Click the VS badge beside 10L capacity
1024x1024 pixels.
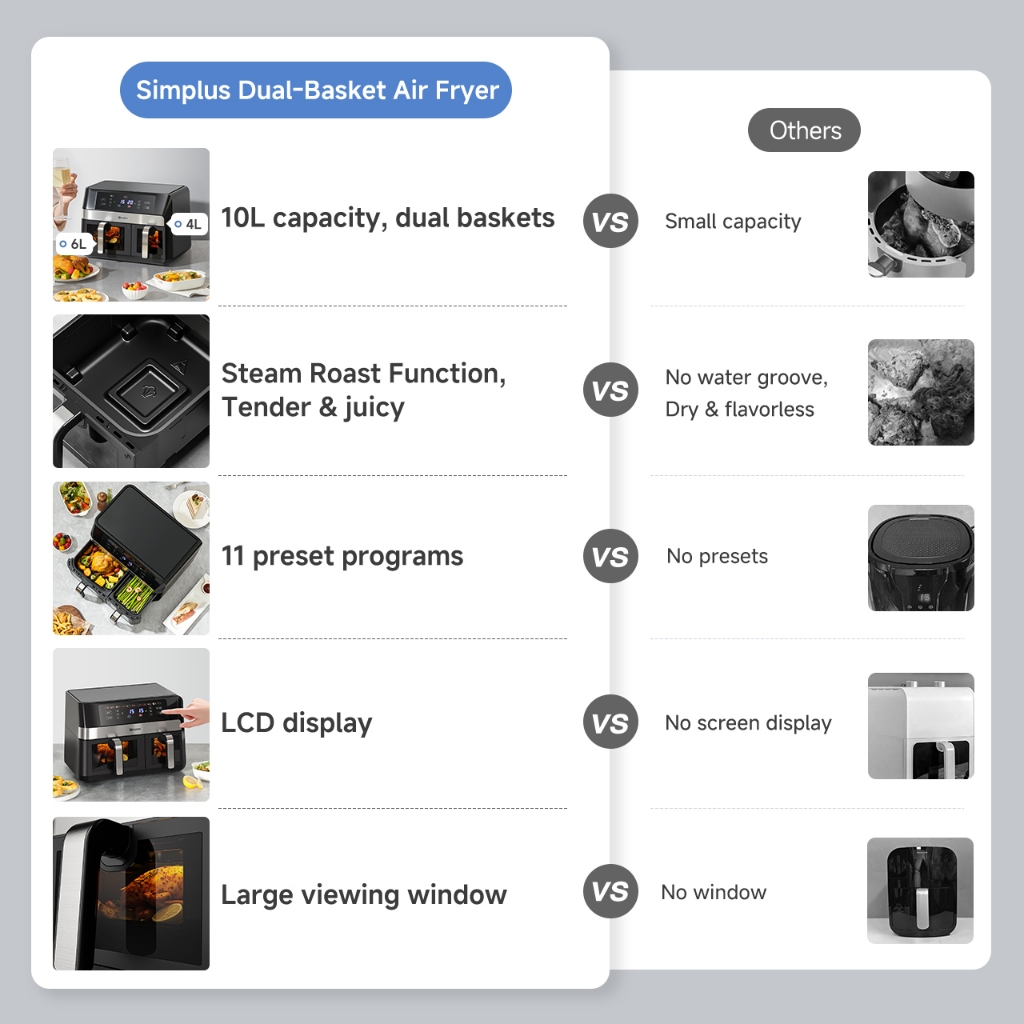[x=610, y=221]
